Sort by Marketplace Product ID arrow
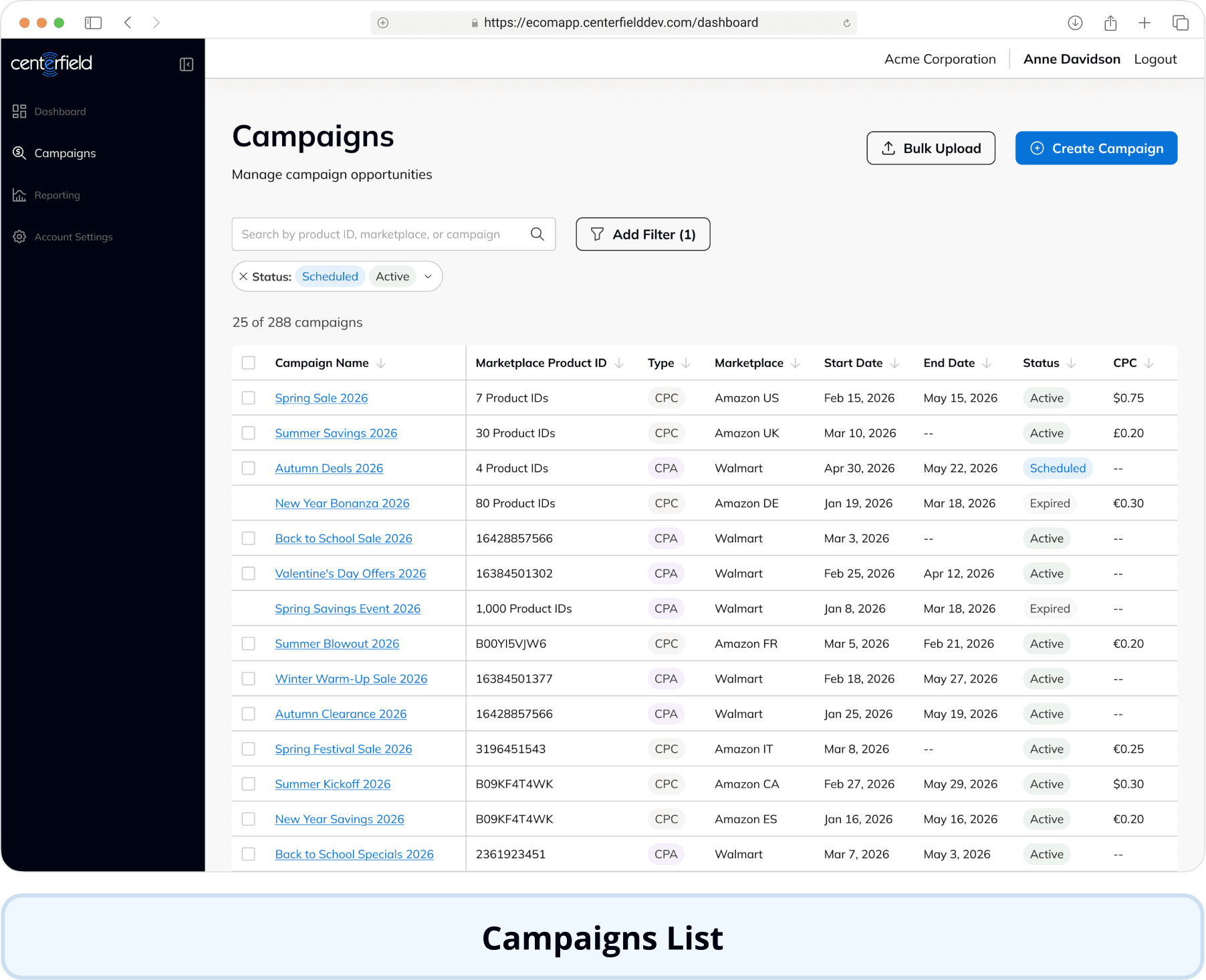Screen dimensions: 1206x980 (x=619, y=363)
